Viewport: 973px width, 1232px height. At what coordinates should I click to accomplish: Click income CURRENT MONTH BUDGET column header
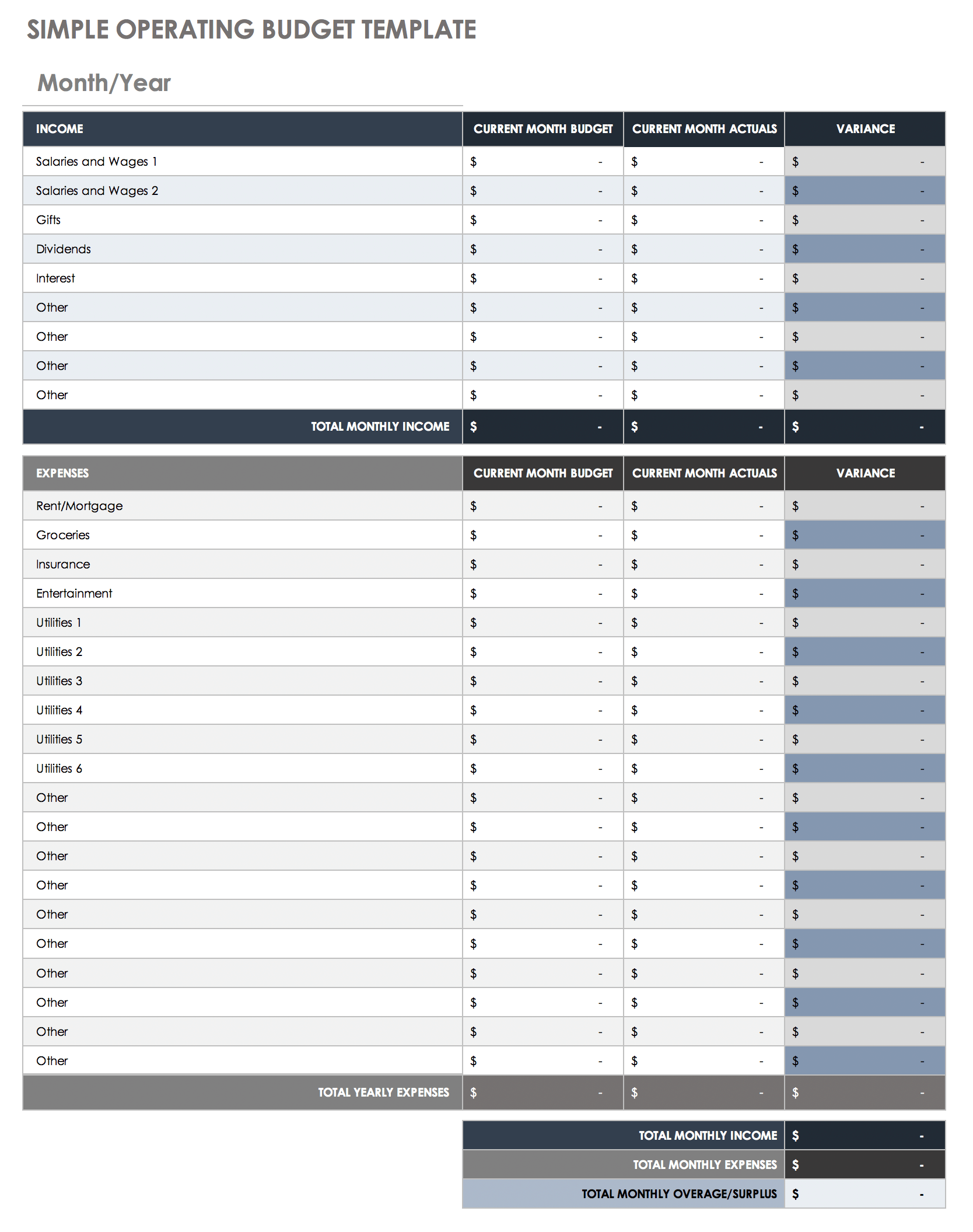pyautogui.click(x=542, y=129)
